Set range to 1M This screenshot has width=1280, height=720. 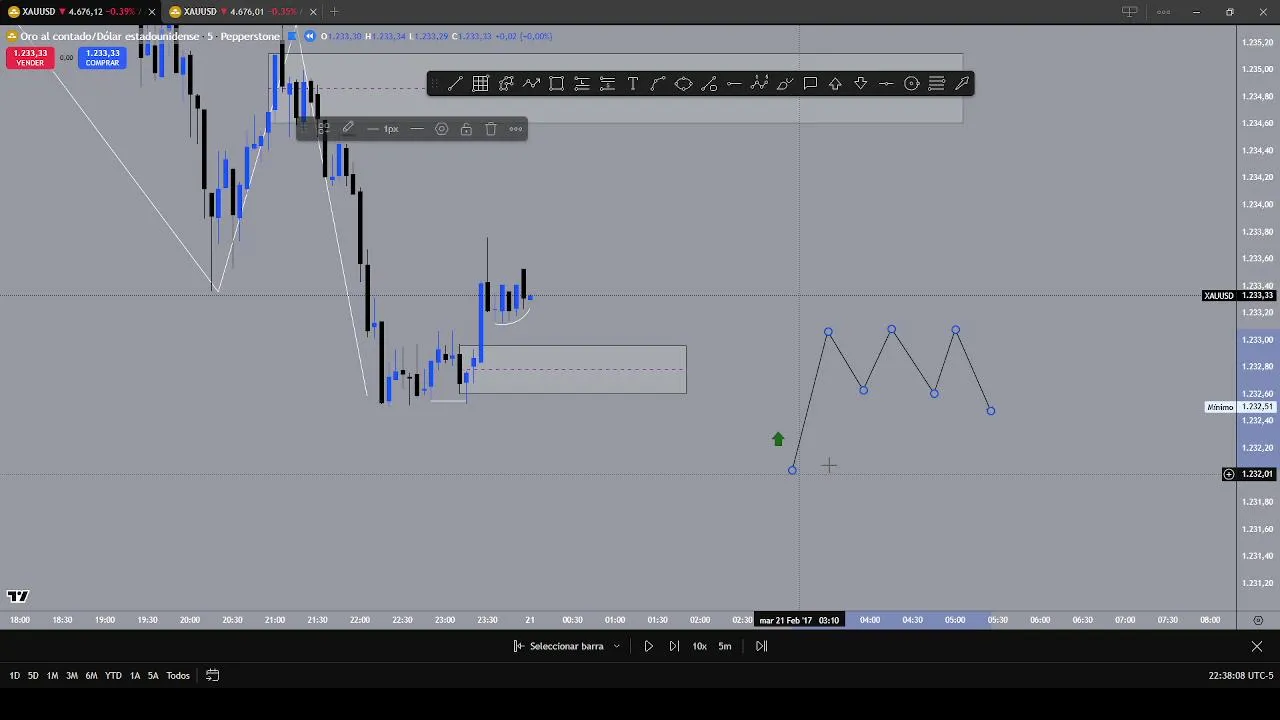(x=52, y=676)
